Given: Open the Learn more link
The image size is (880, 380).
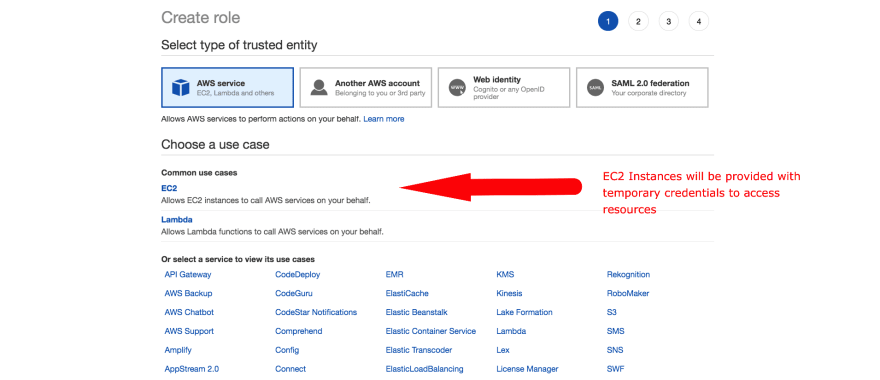Looking at the screenshot, I should [x=384, y=119].
